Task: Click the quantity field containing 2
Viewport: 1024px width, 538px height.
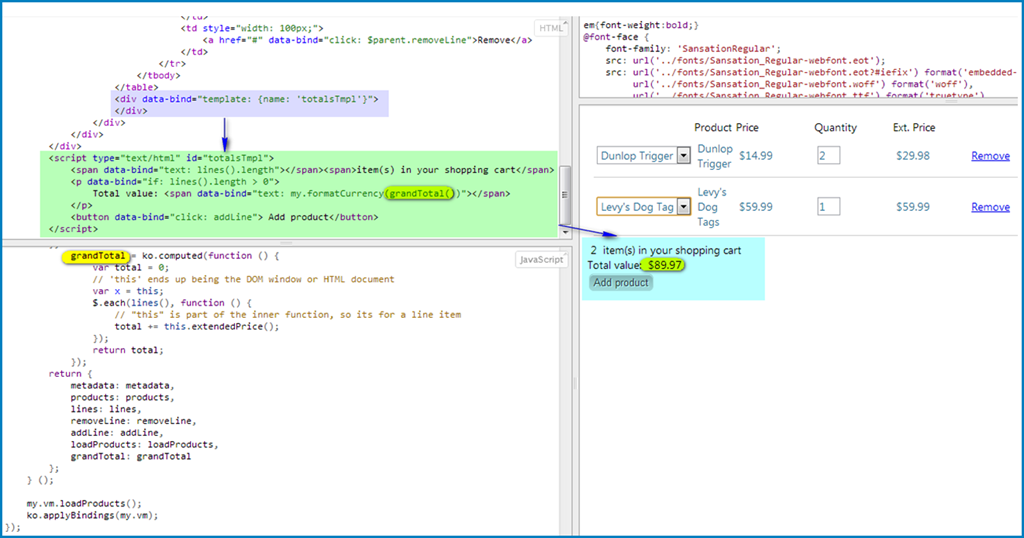Action: point(828,155)
